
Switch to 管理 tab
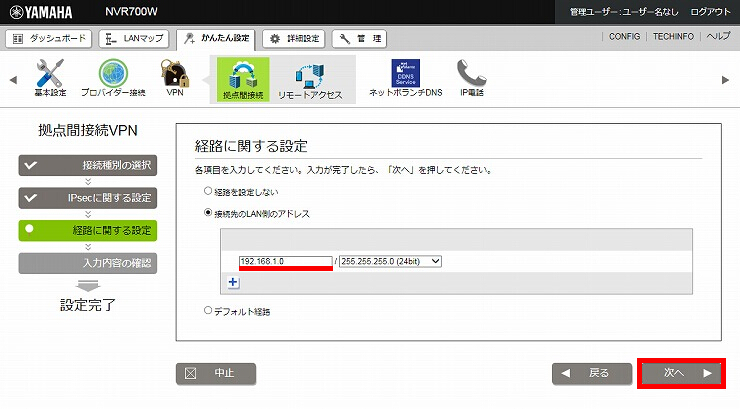(x=359, y=39)
